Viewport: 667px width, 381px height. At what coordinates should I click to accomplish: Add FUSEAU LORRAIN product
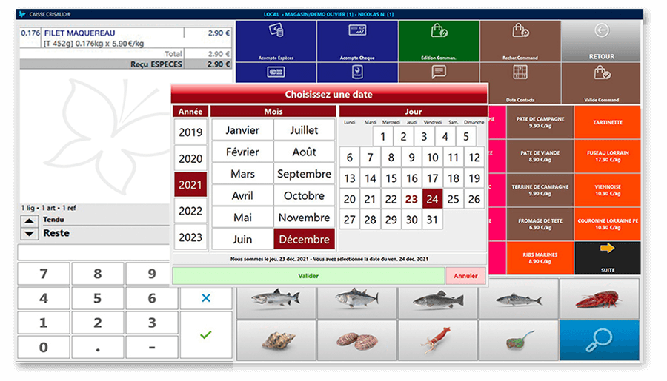click(x=607, y=156)
